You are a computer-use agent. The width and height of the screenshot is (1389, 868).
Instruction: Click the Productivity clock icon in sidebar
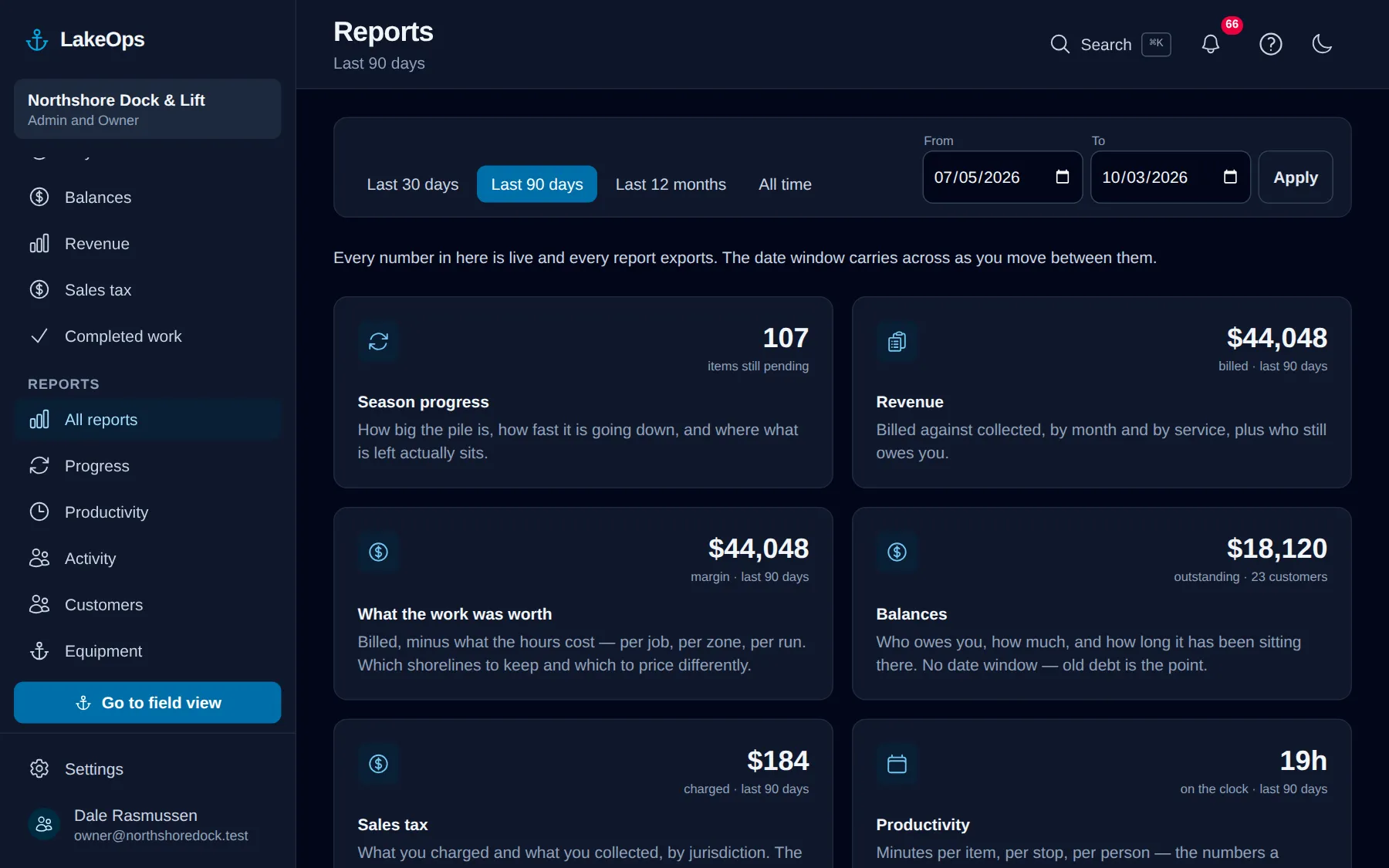[39, 512]
